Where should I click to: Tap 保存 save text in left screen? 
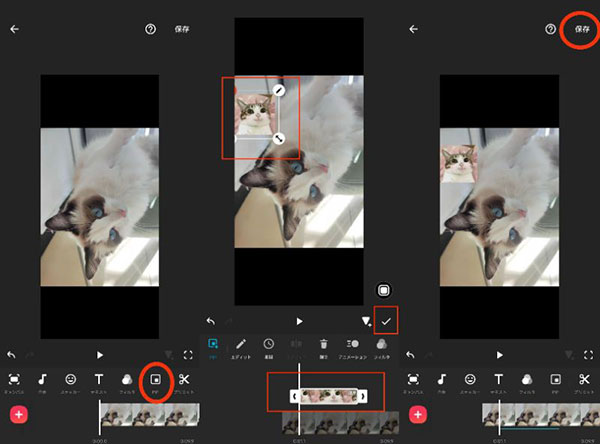point(182,29)
